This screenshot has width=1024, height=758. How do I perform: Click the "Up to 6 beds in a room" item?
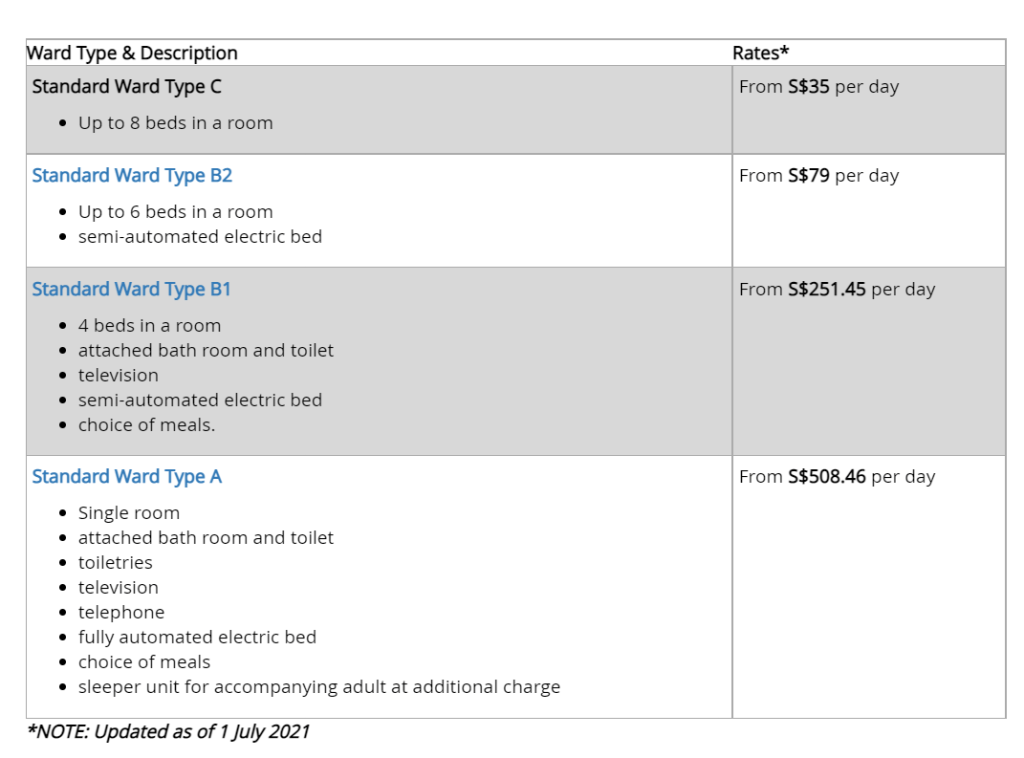click(175, 212)
